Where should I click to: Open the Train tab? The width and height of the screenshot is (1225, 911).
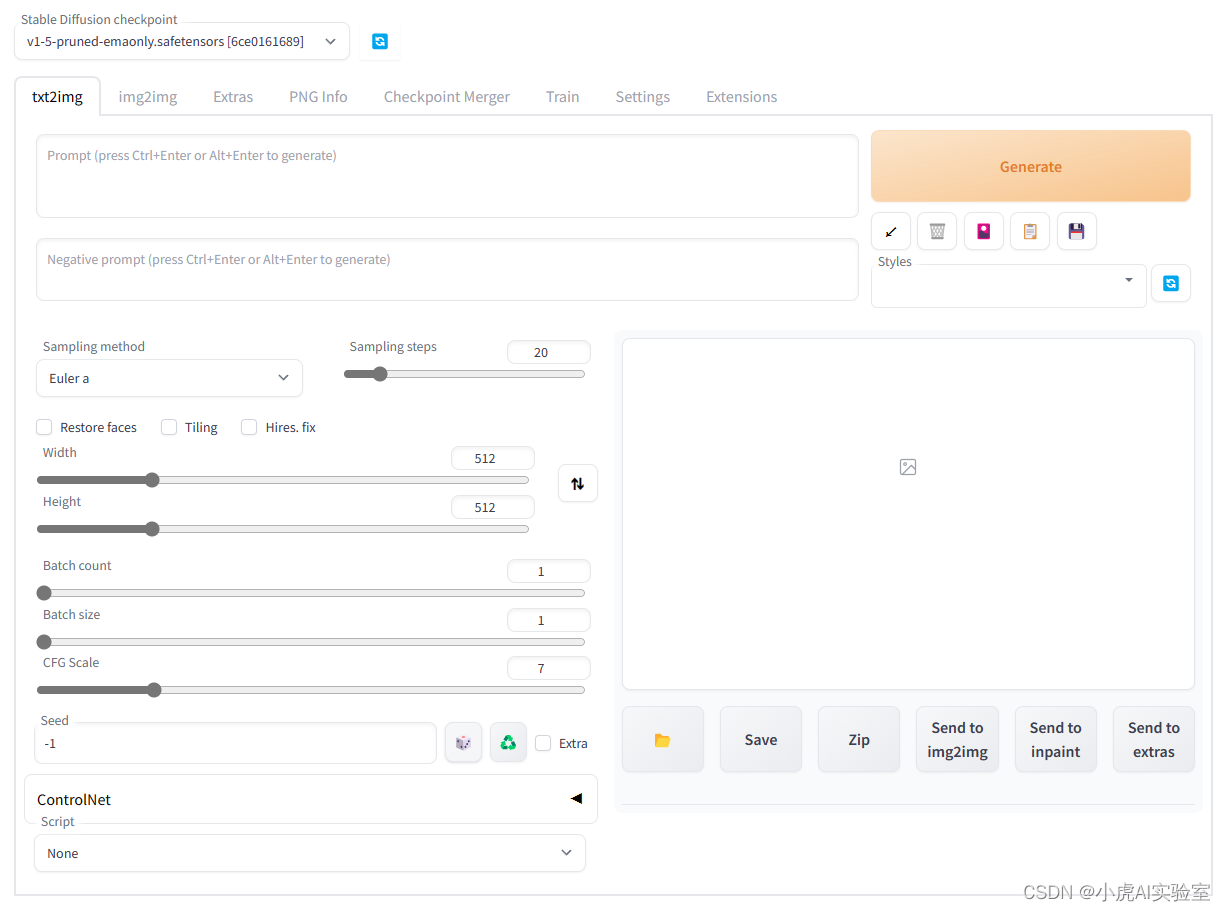coord(563,97)
